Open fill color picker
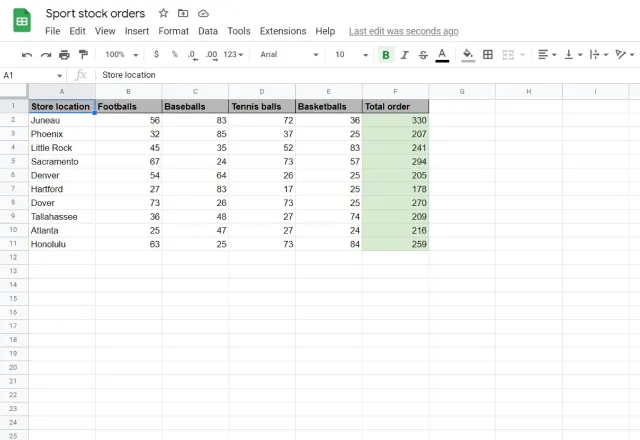The image size is (640, 440). tap(468, 55)
